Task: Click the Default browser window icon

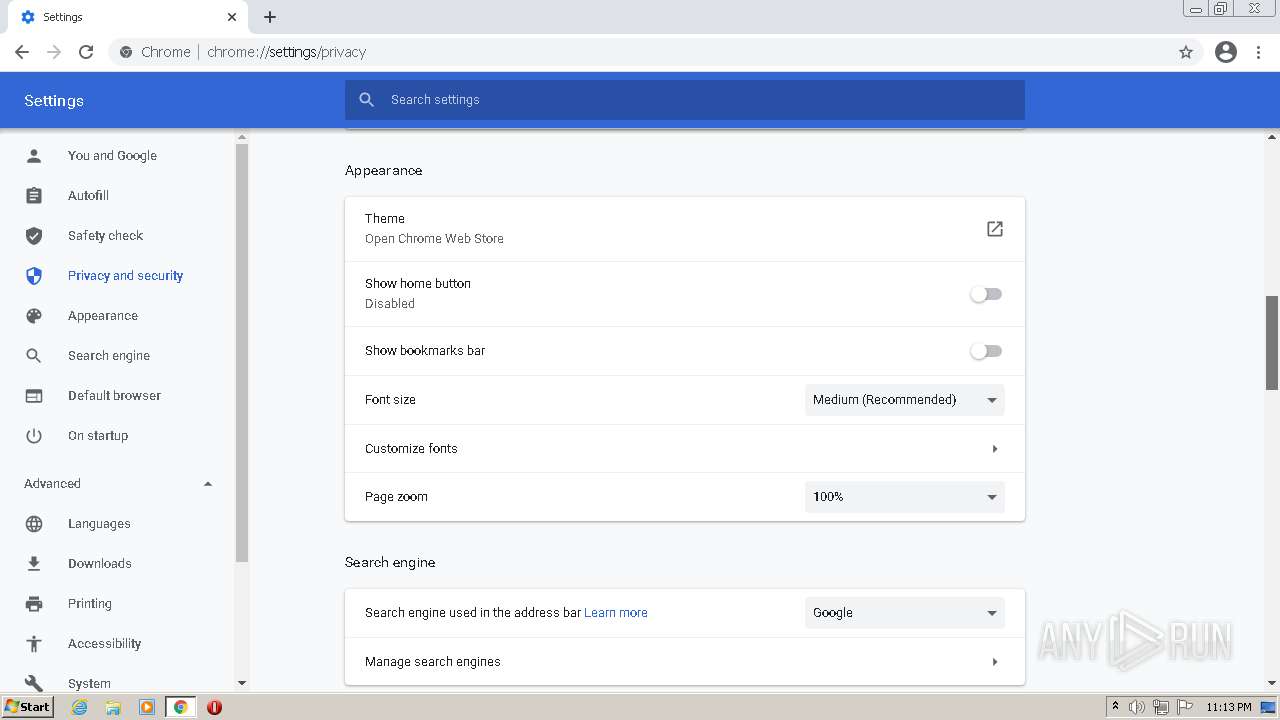Action: pos(34,396)
